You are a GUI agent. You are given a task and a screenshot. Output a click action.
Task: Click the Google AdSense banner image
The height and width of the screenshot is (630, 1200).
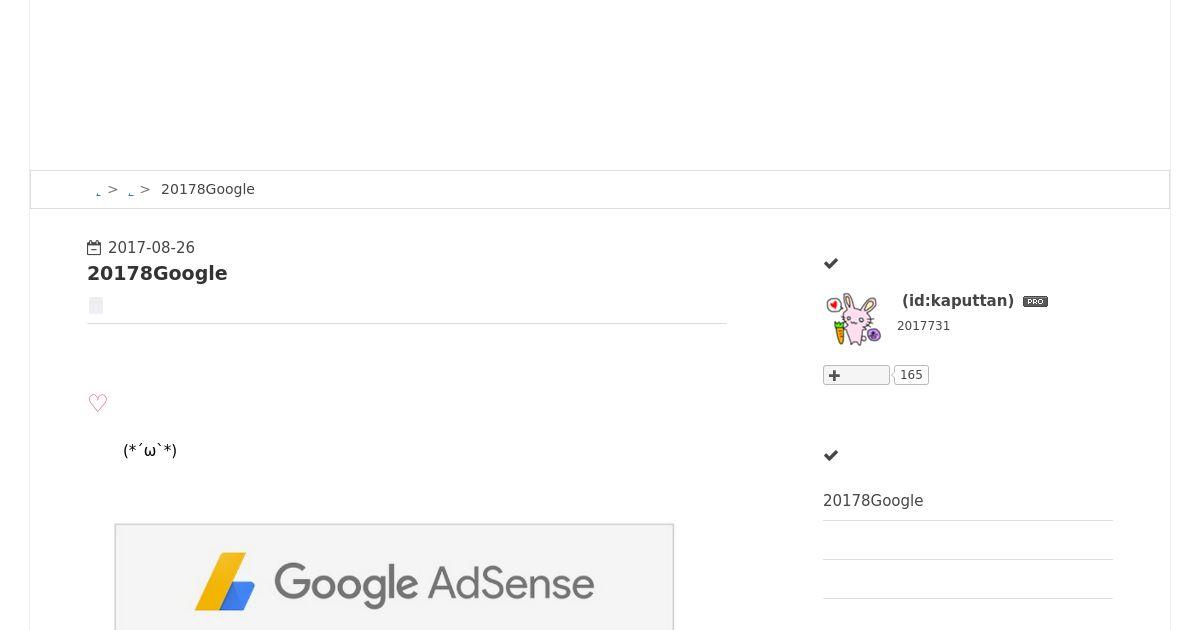point(394,577)
